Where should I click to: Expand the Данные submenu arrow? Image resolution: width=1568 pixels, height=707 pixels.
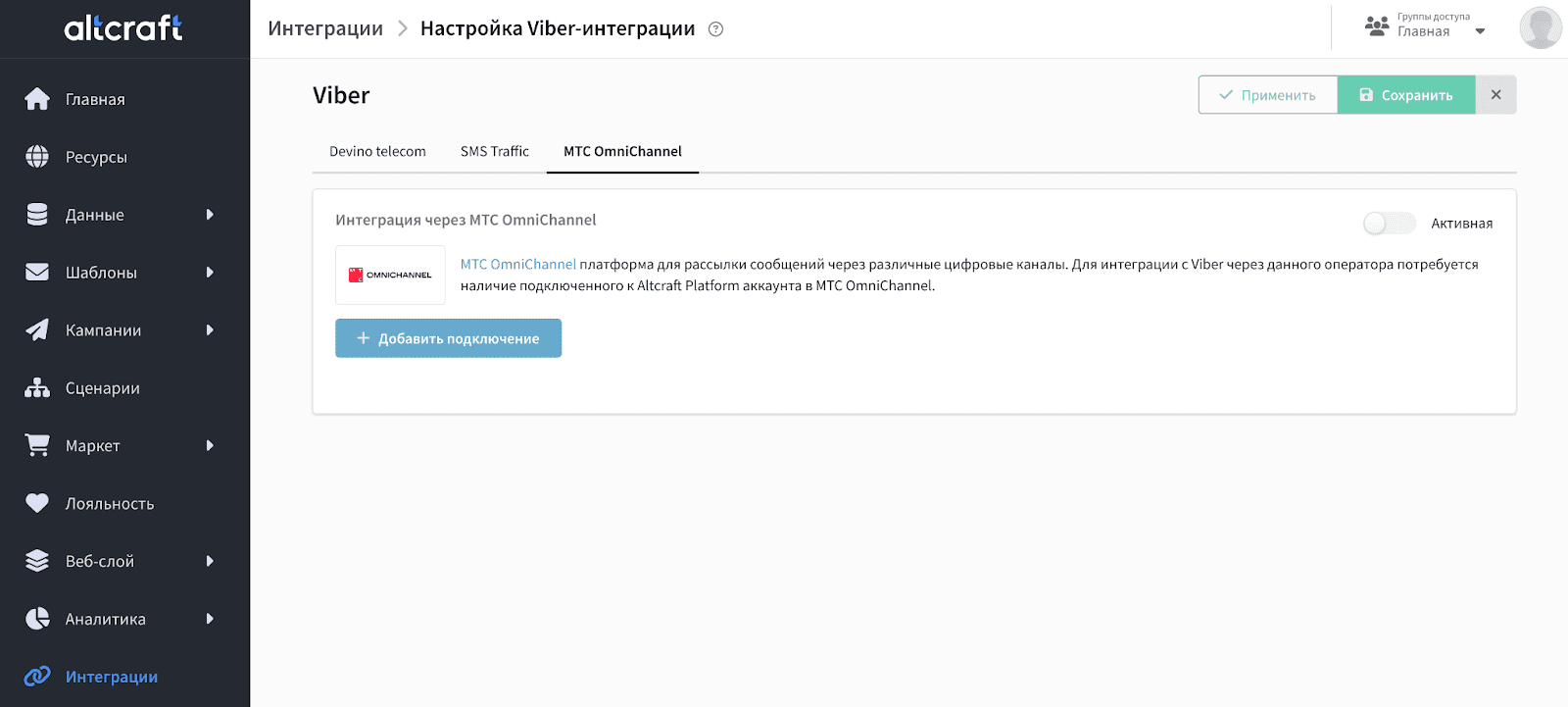coord(210,215)
